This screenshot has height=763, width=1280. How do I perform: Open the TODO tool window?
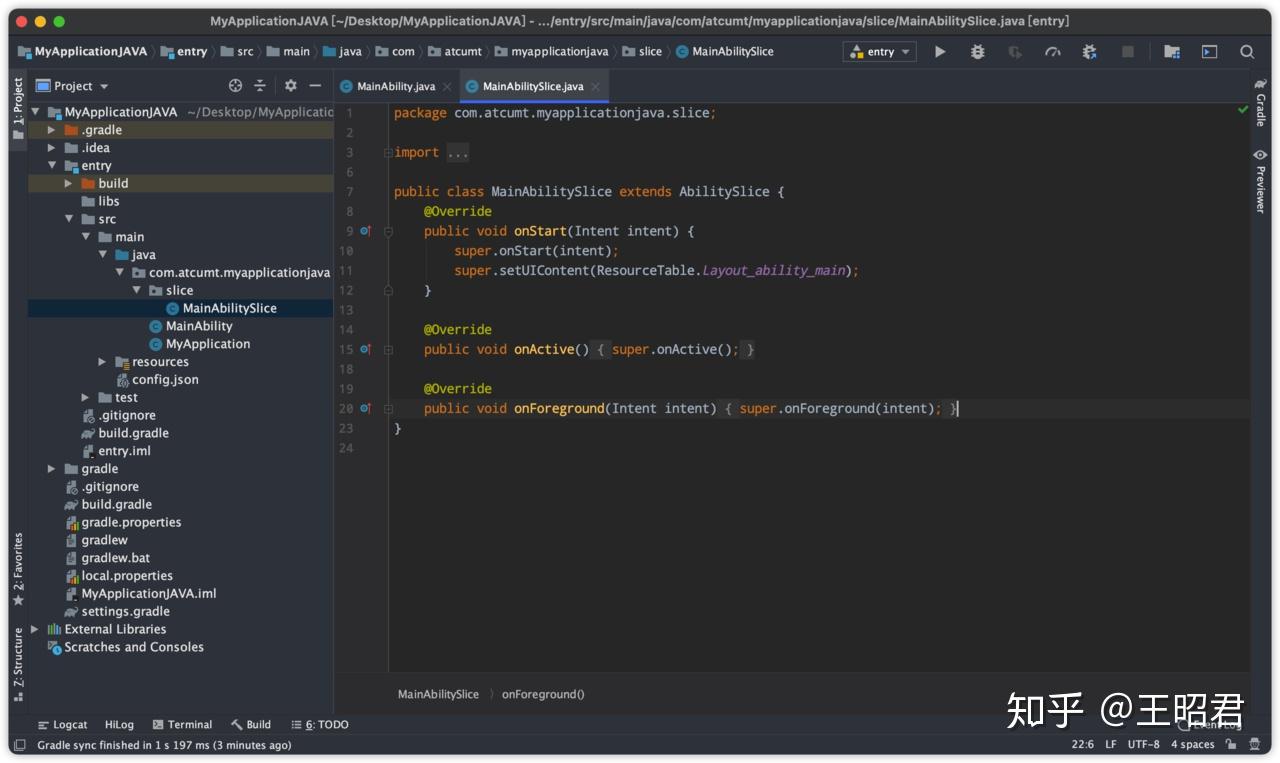[x=320, y=725]
